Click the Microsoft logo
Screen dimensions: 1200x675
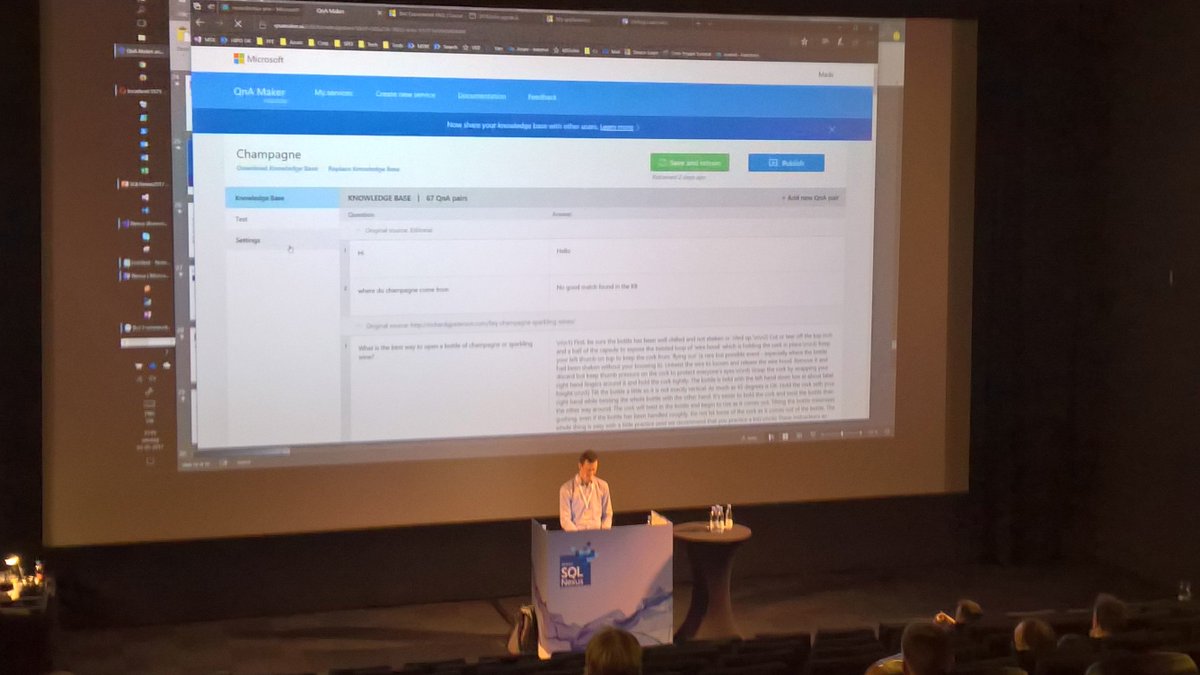point(258,59)
